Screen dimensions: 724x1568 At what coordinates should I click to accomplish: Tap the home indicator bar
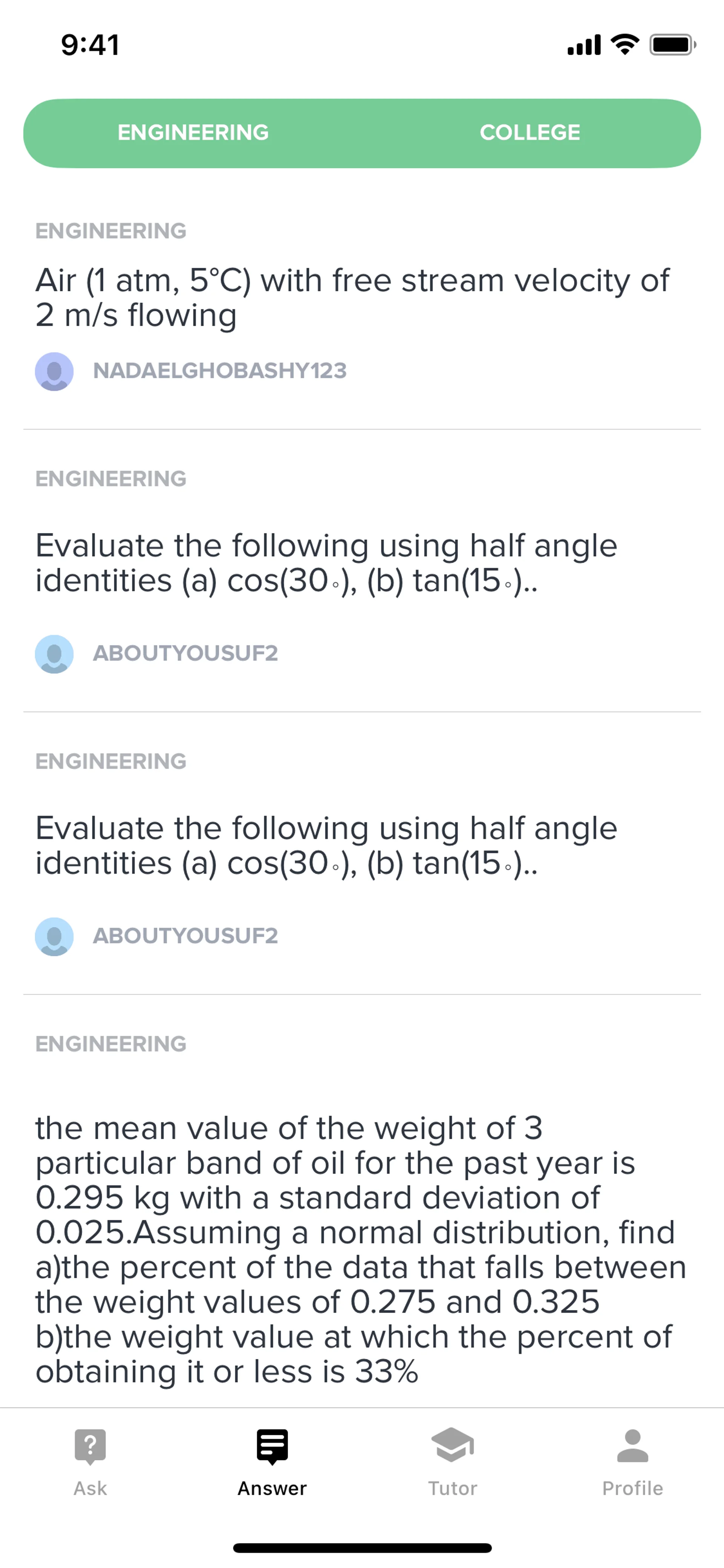pos(362,1548)
